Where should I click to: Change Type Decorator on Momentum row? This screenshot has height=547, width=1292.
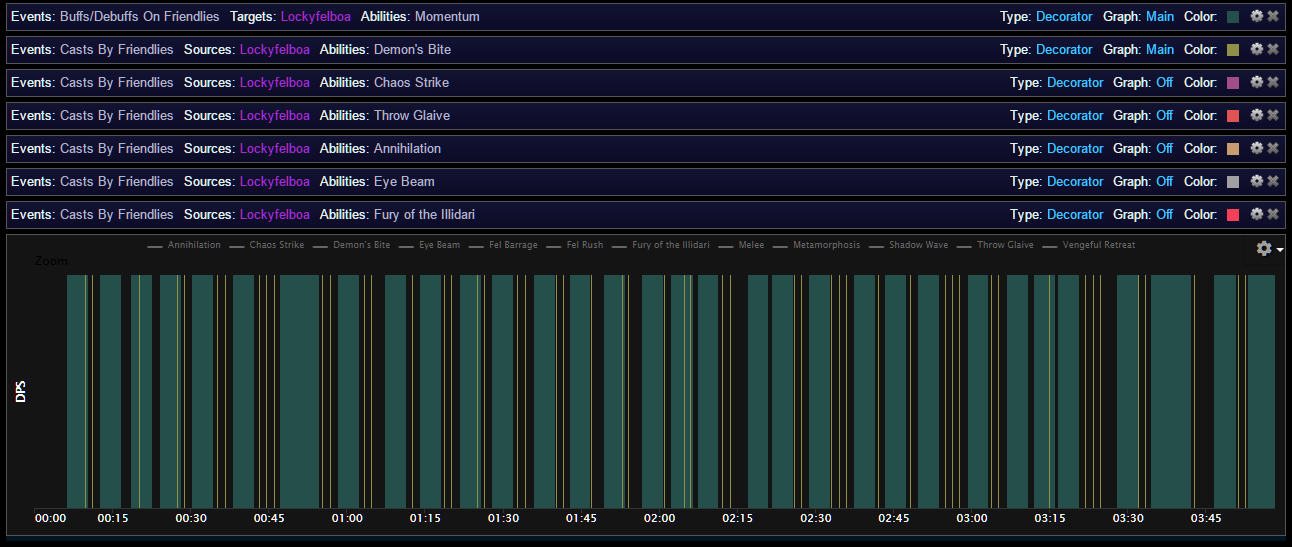[x=1064, y=17]
